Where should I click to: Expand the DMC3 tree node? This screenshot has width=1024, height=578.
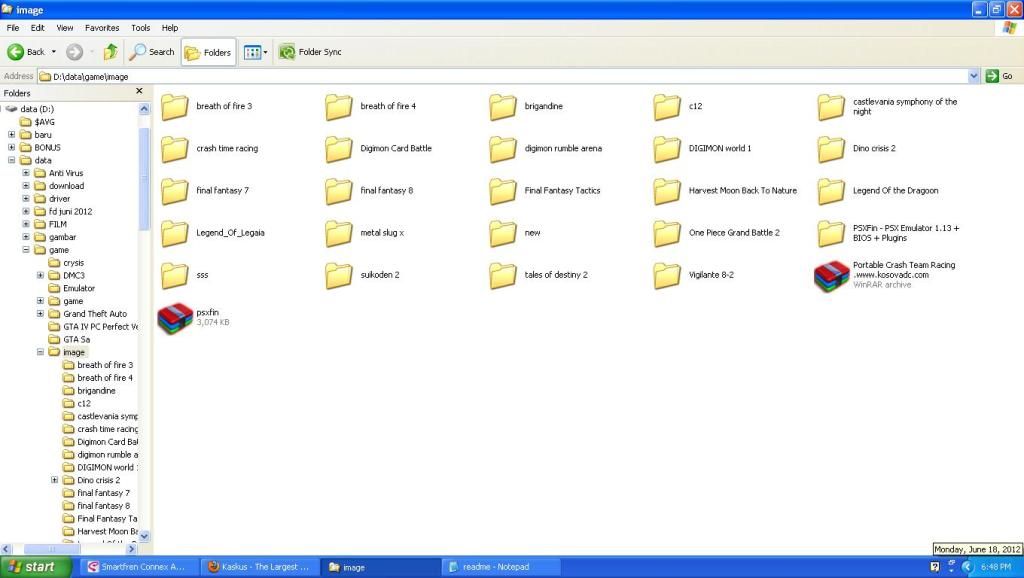40,276
